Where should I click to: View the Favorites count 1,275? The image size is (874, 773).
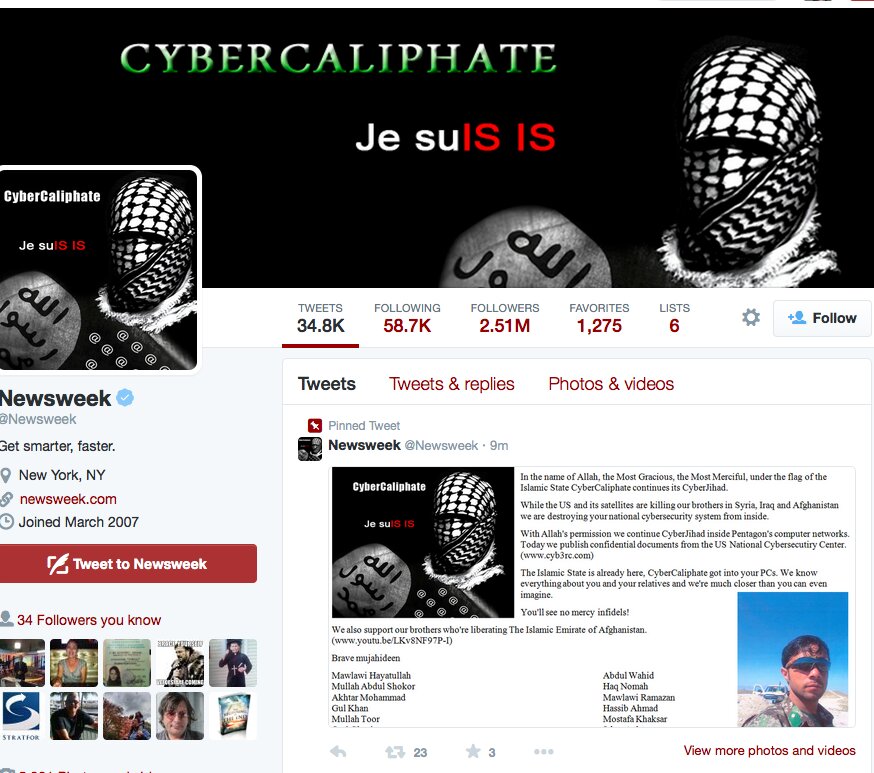[599, 318]
